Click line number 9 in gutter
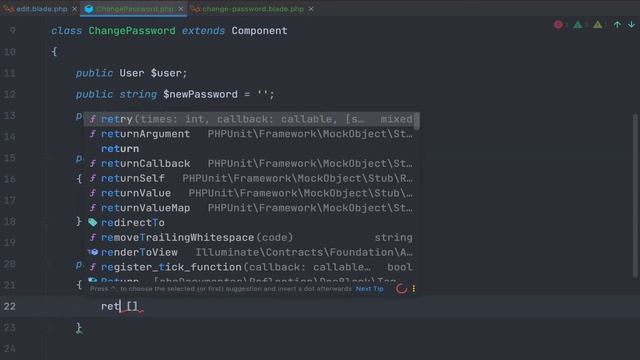 13,31
